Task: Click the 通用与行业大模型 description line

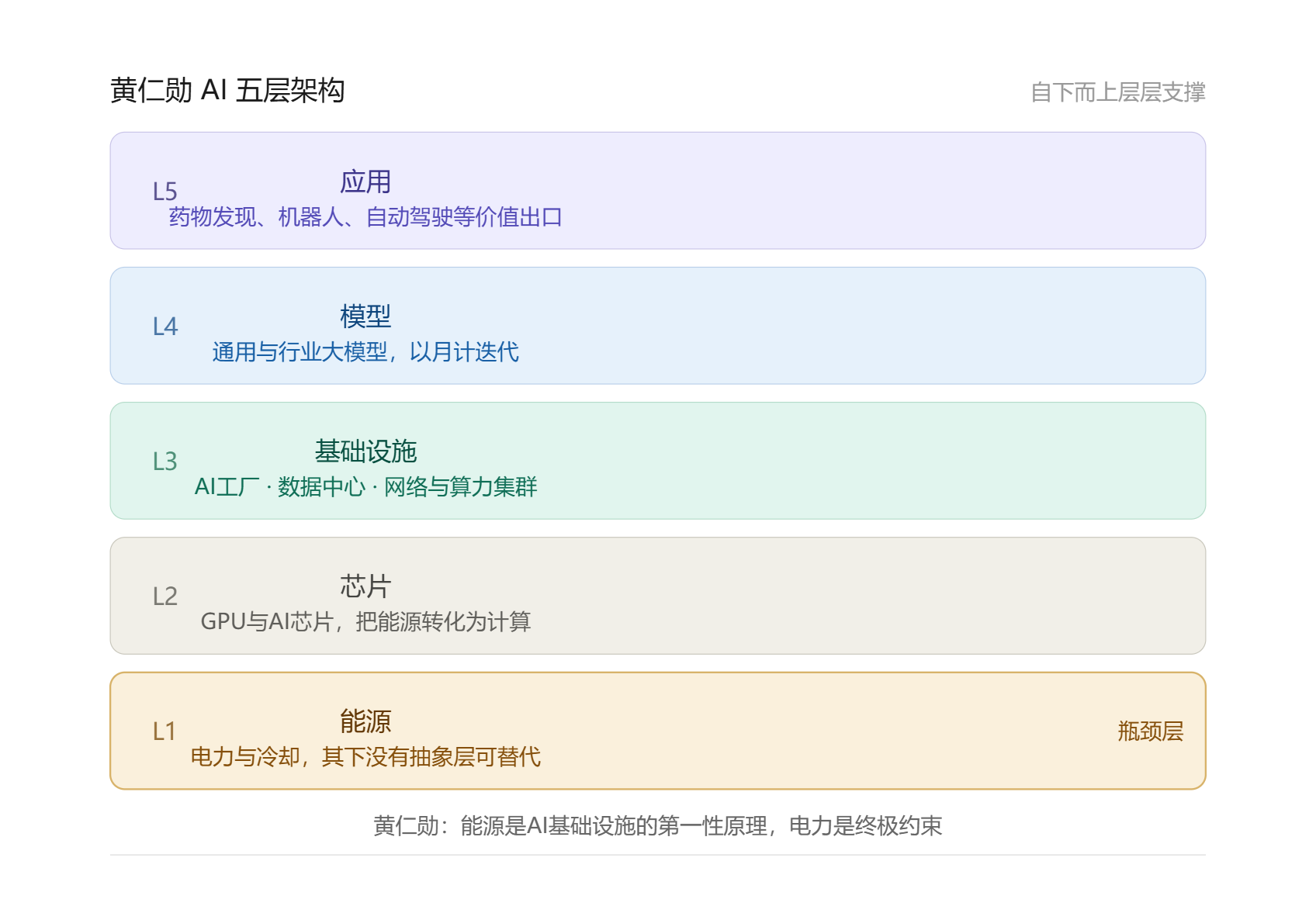Action: click(365, 351)
